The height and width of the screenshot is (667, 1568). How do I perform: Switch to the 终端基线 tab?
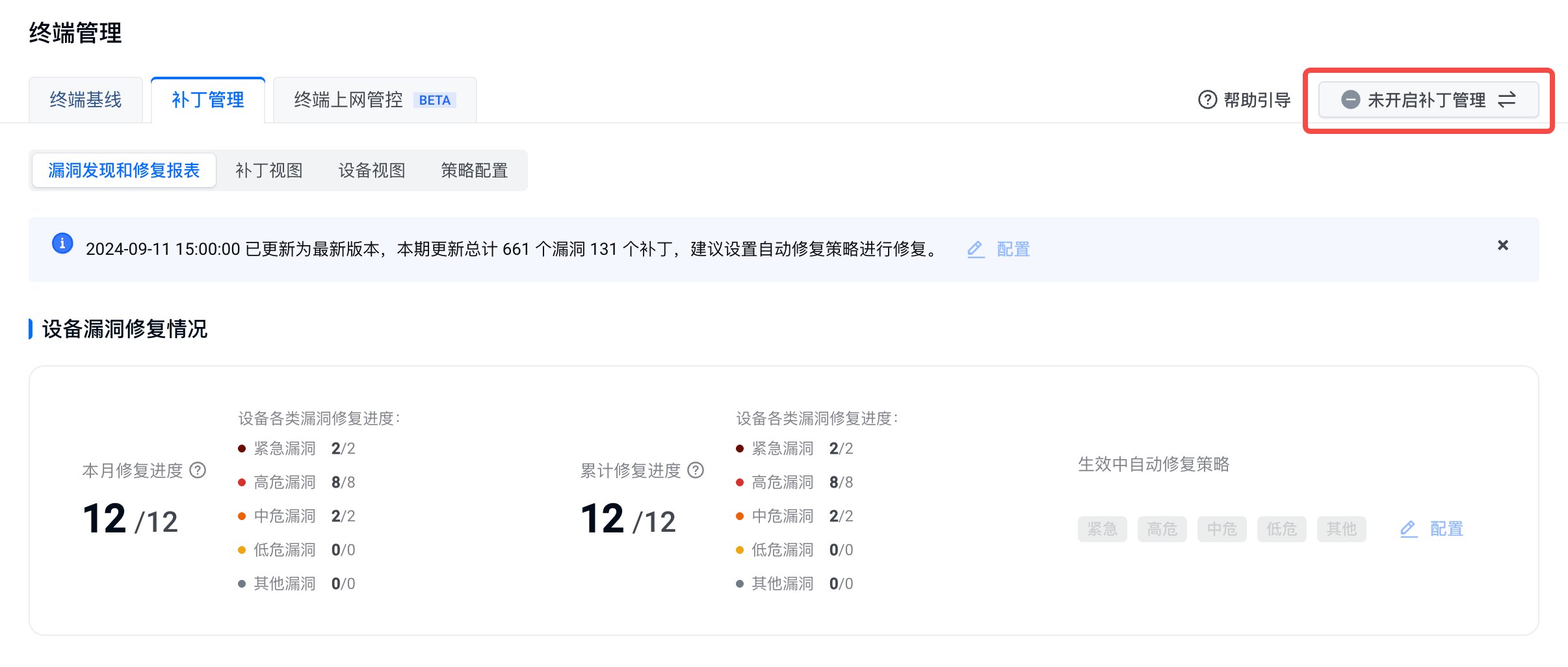tap(86, 100)
